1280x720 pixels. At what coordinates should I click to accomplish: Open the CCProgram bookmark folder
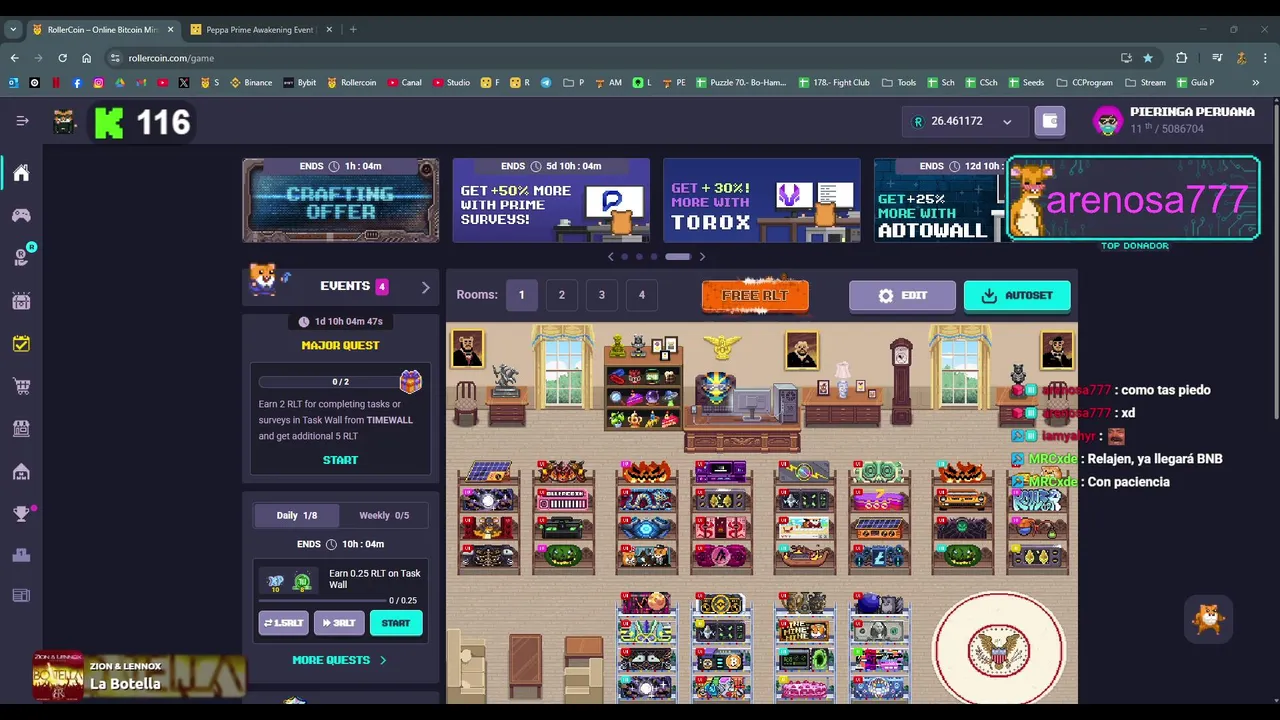click(1084, 83)
